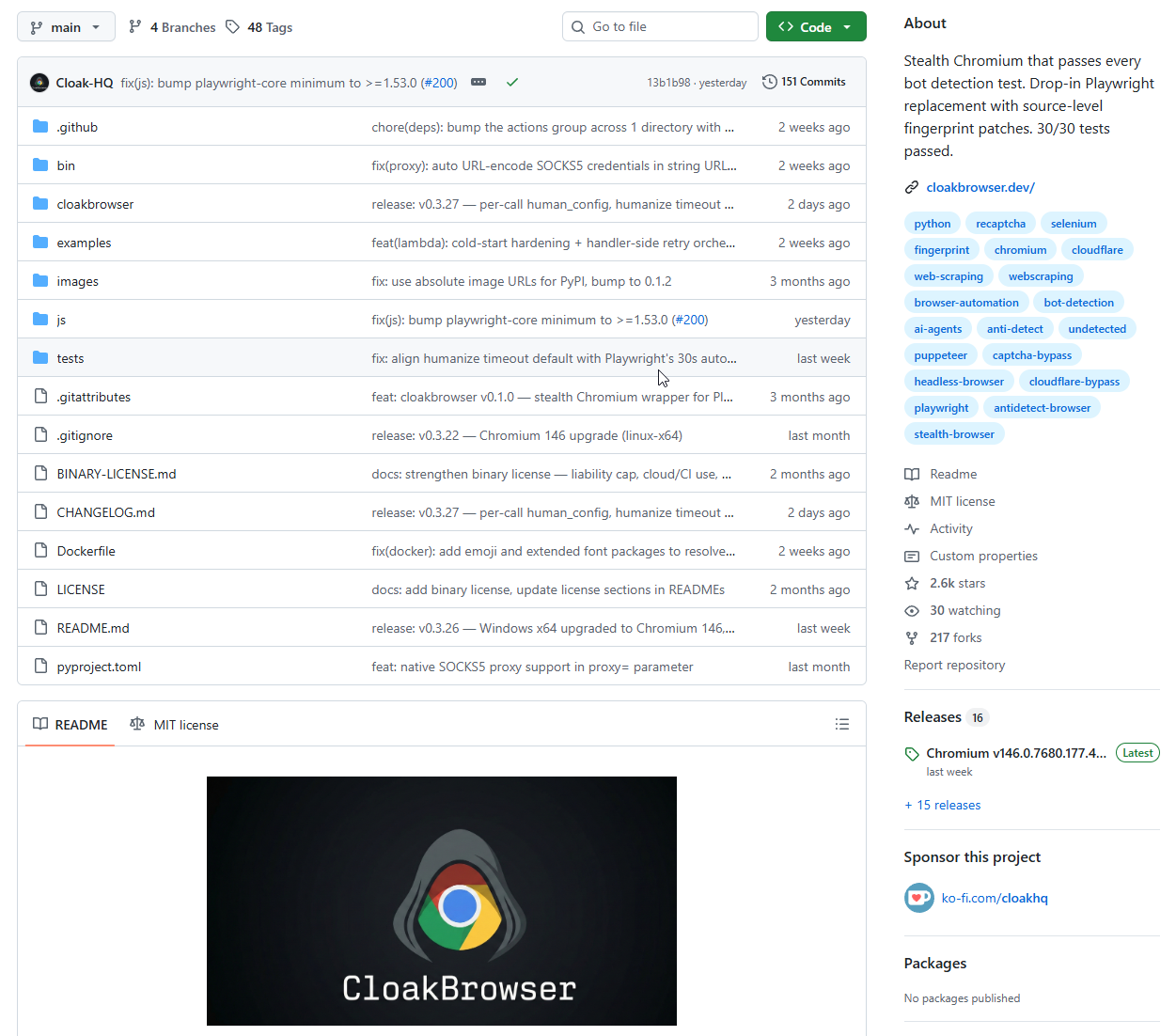Open the README outline list icon
This screenshot has height=1036, width=1176.
[x=842, y=724]
